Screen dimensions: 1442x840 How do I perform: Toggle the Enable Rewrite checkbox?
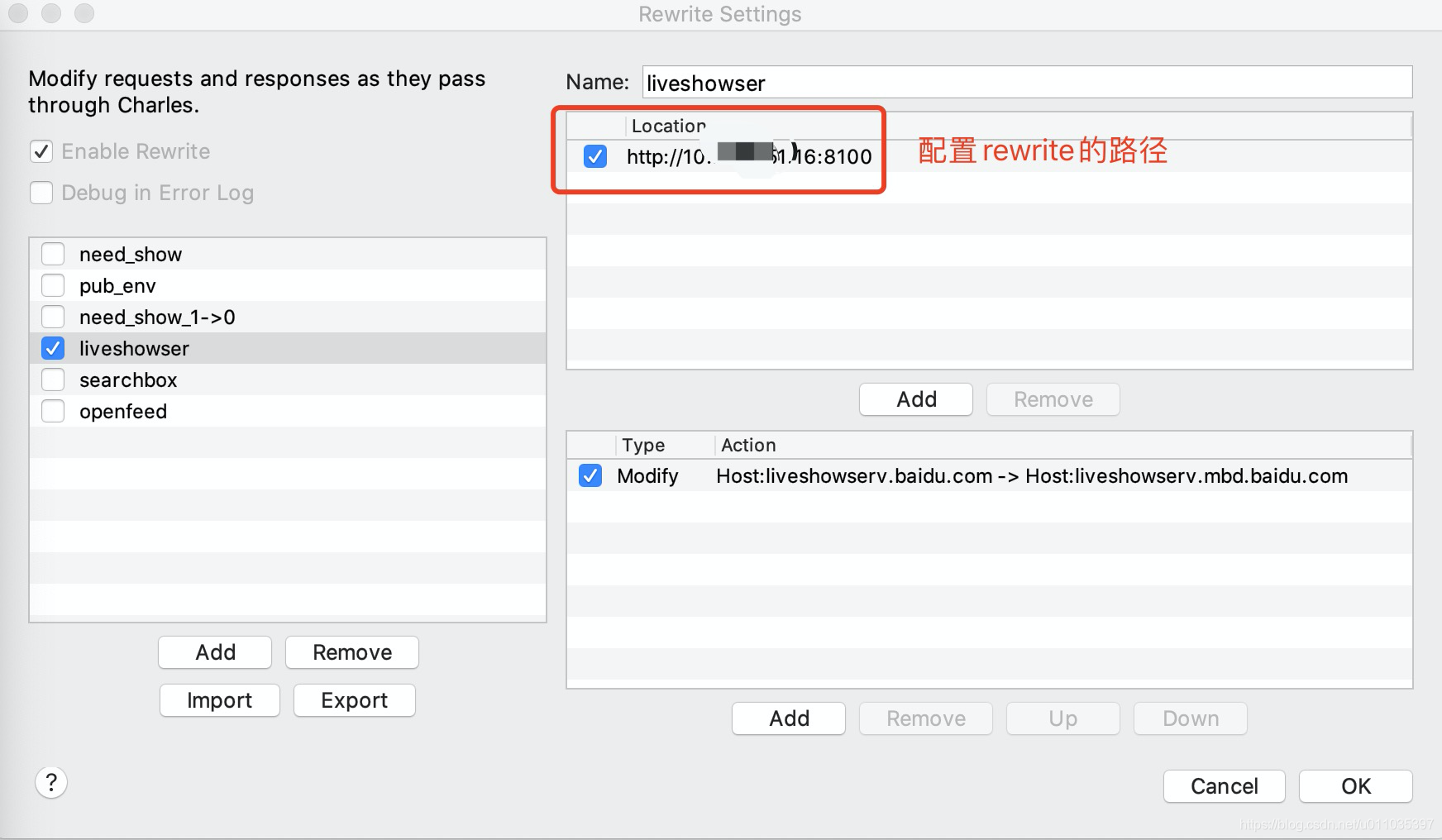click(41, 151)
